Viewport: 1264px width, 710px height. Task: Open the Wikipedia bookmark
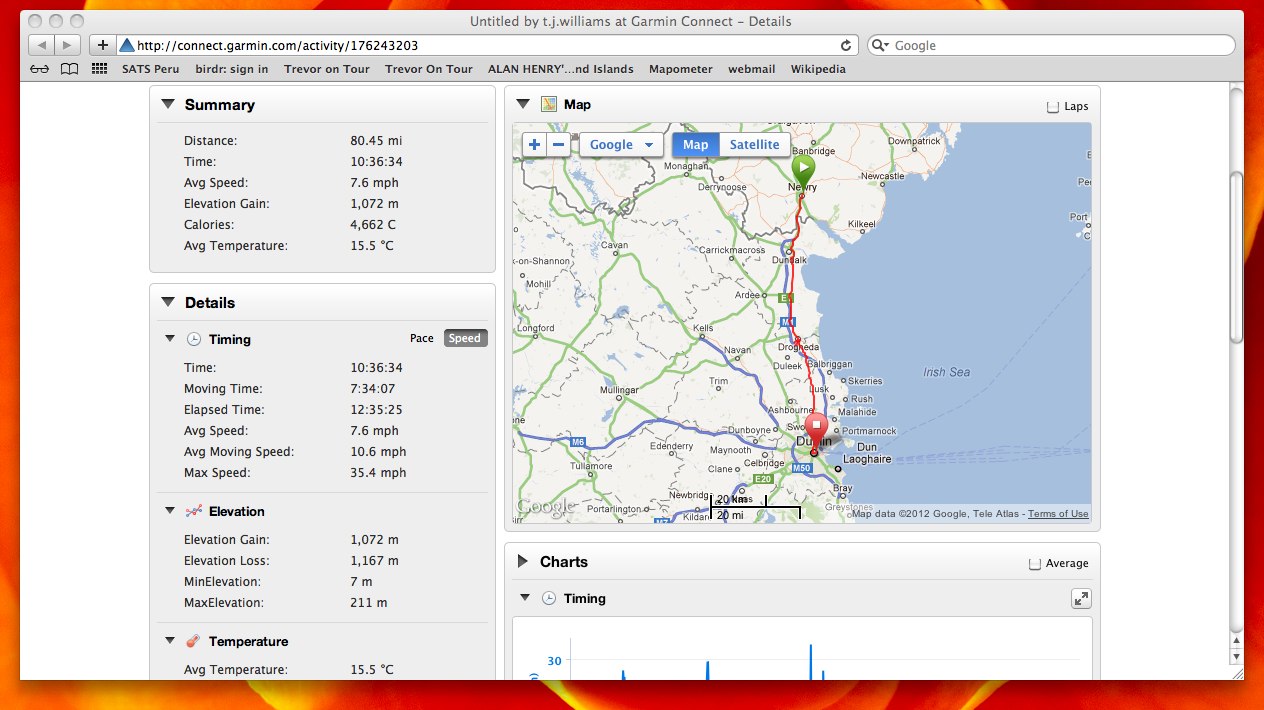click(818, 69)
